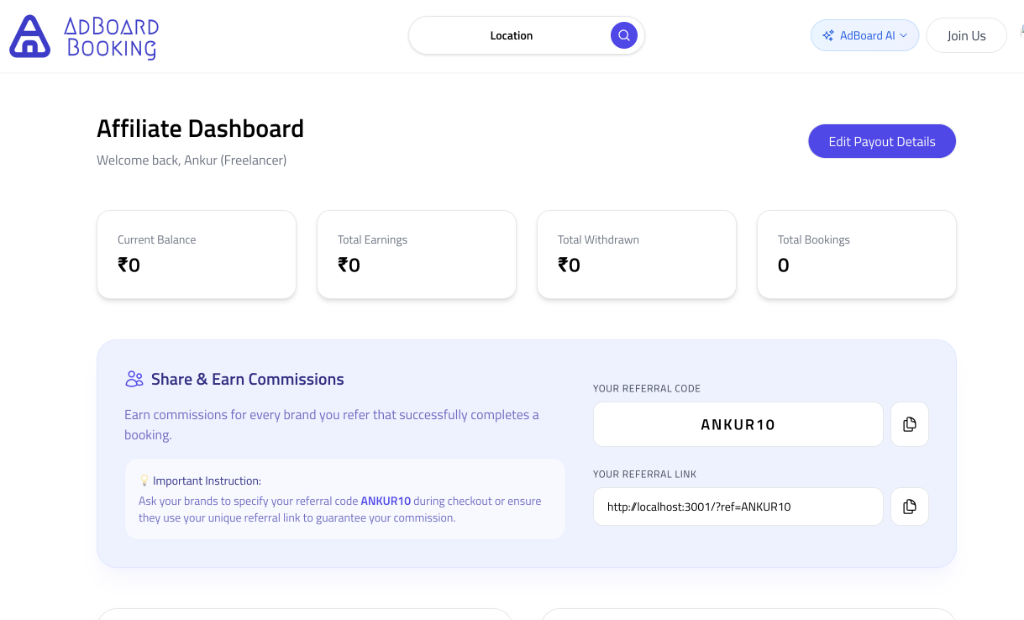
Task: Click bold ANKUR10 in the instruction text
Action: tap(385, 501)
